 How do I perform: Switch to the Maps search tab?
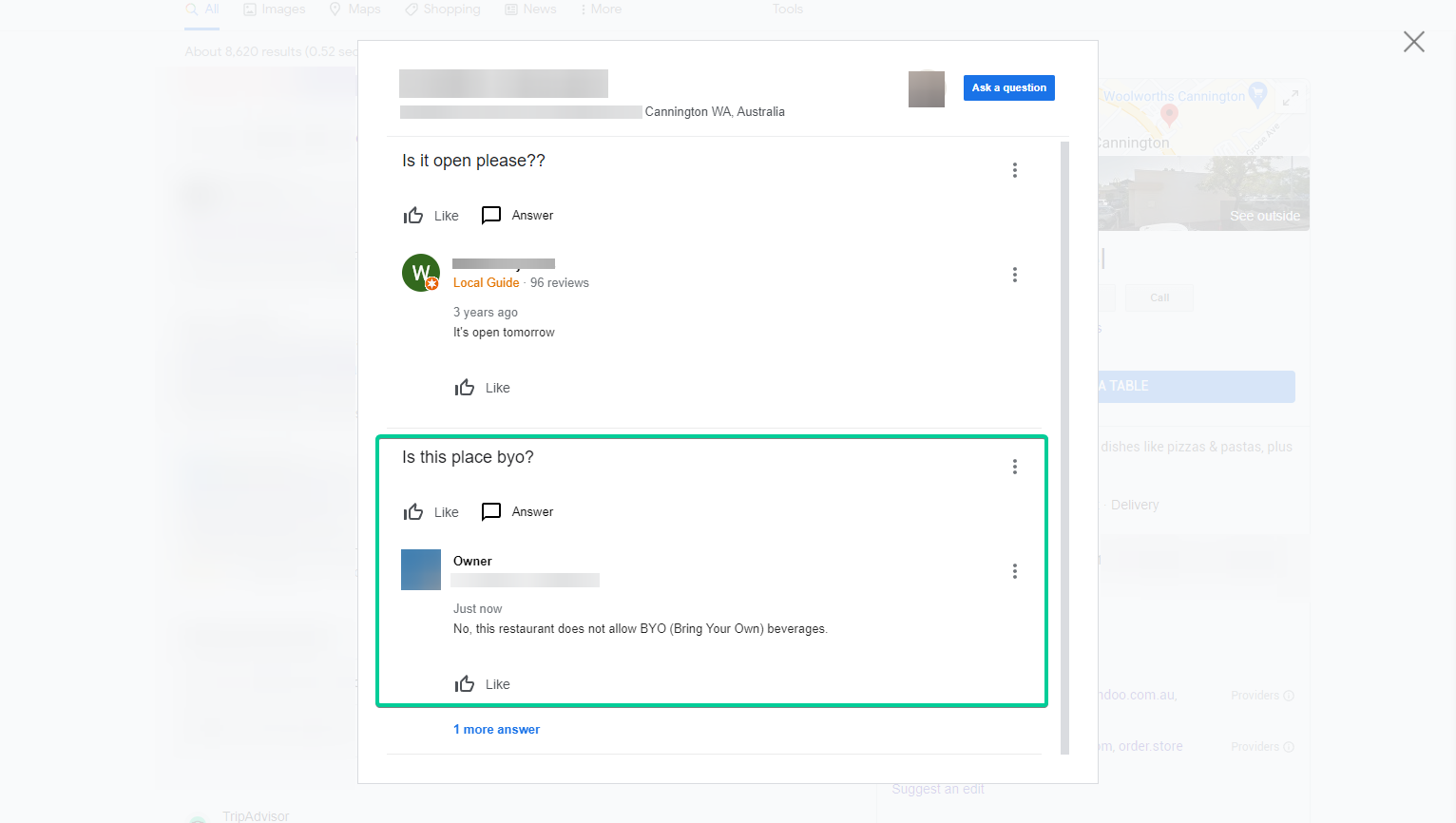(354, 10)
